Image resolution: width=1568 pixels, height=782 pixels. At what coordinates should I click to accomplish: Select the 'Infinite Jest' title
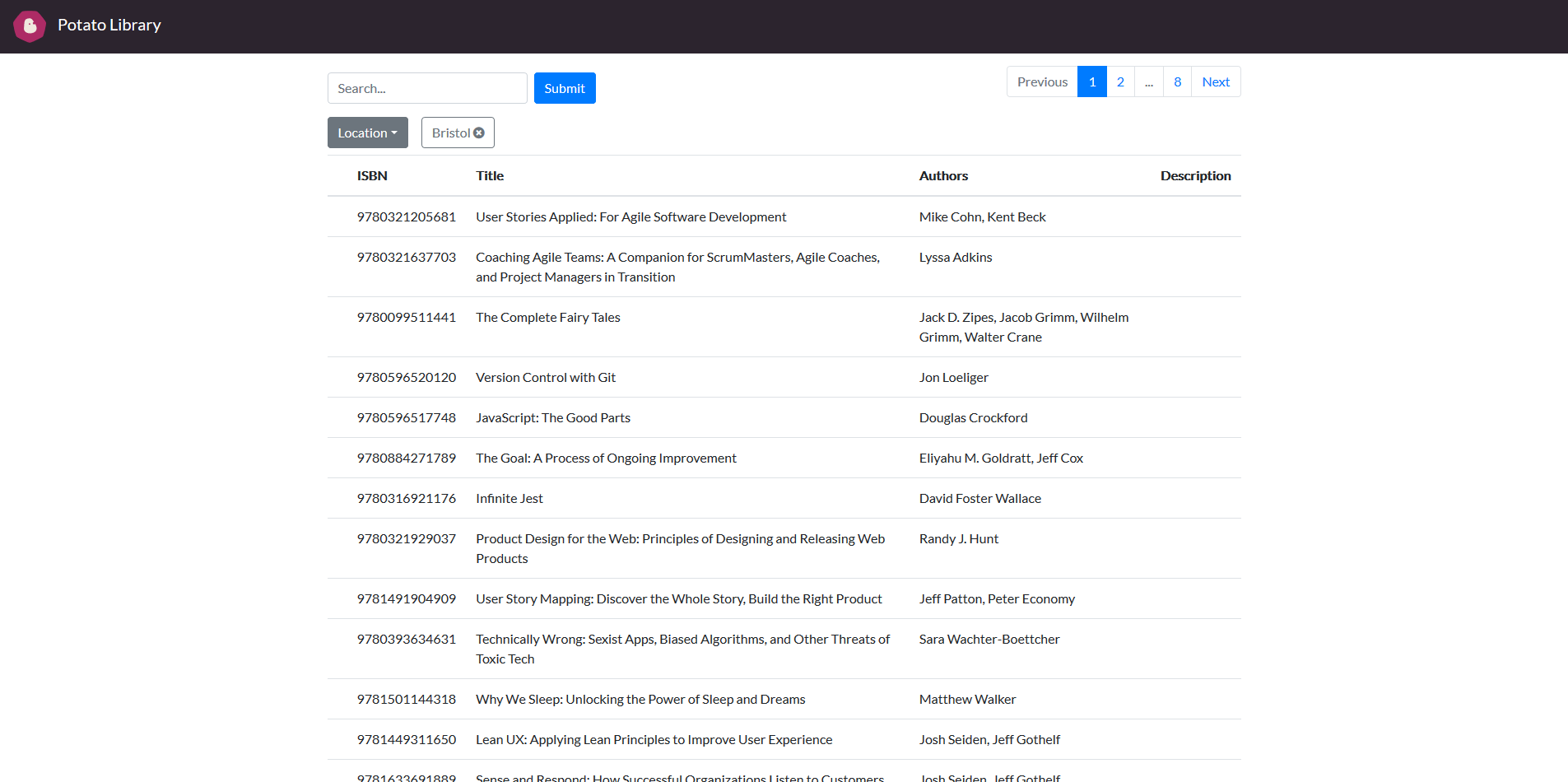pos(509,498)
